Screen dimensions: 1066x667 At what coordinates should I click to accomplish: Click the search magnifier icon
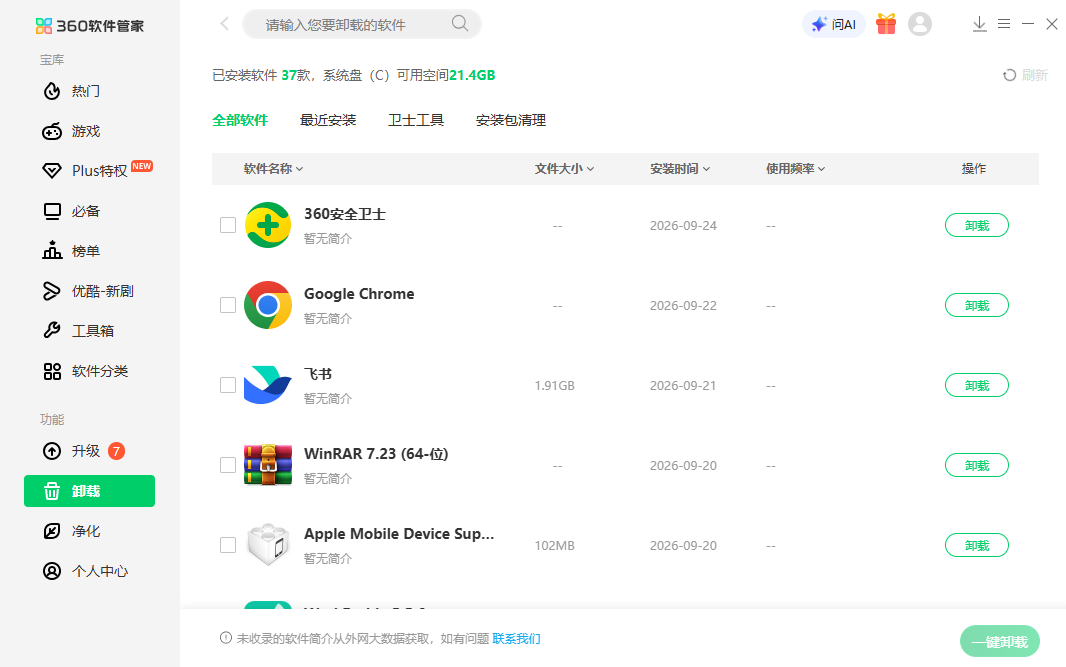(460, 24)
